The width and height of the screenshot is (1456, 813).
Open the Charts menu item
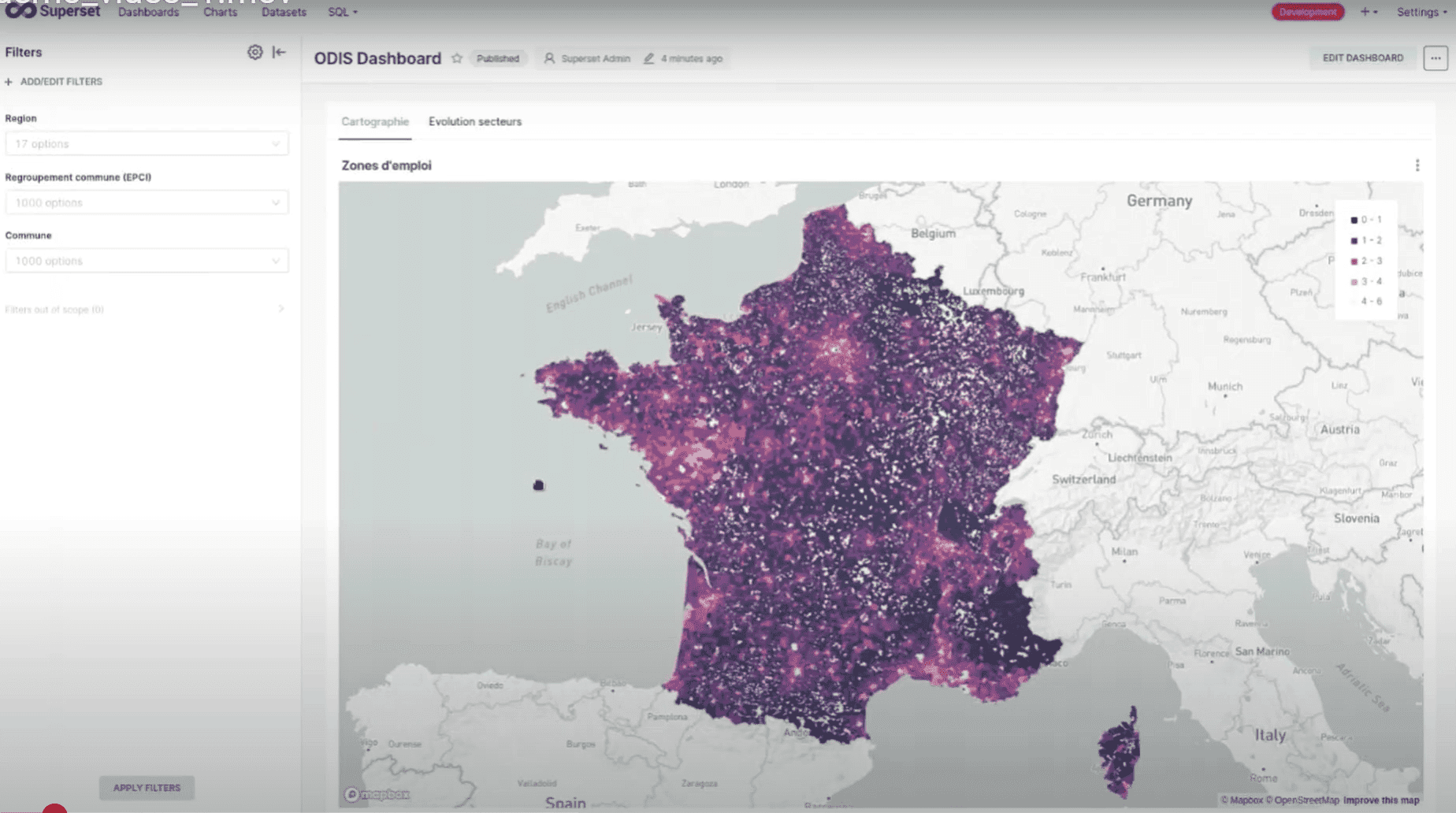pos(220,12)
